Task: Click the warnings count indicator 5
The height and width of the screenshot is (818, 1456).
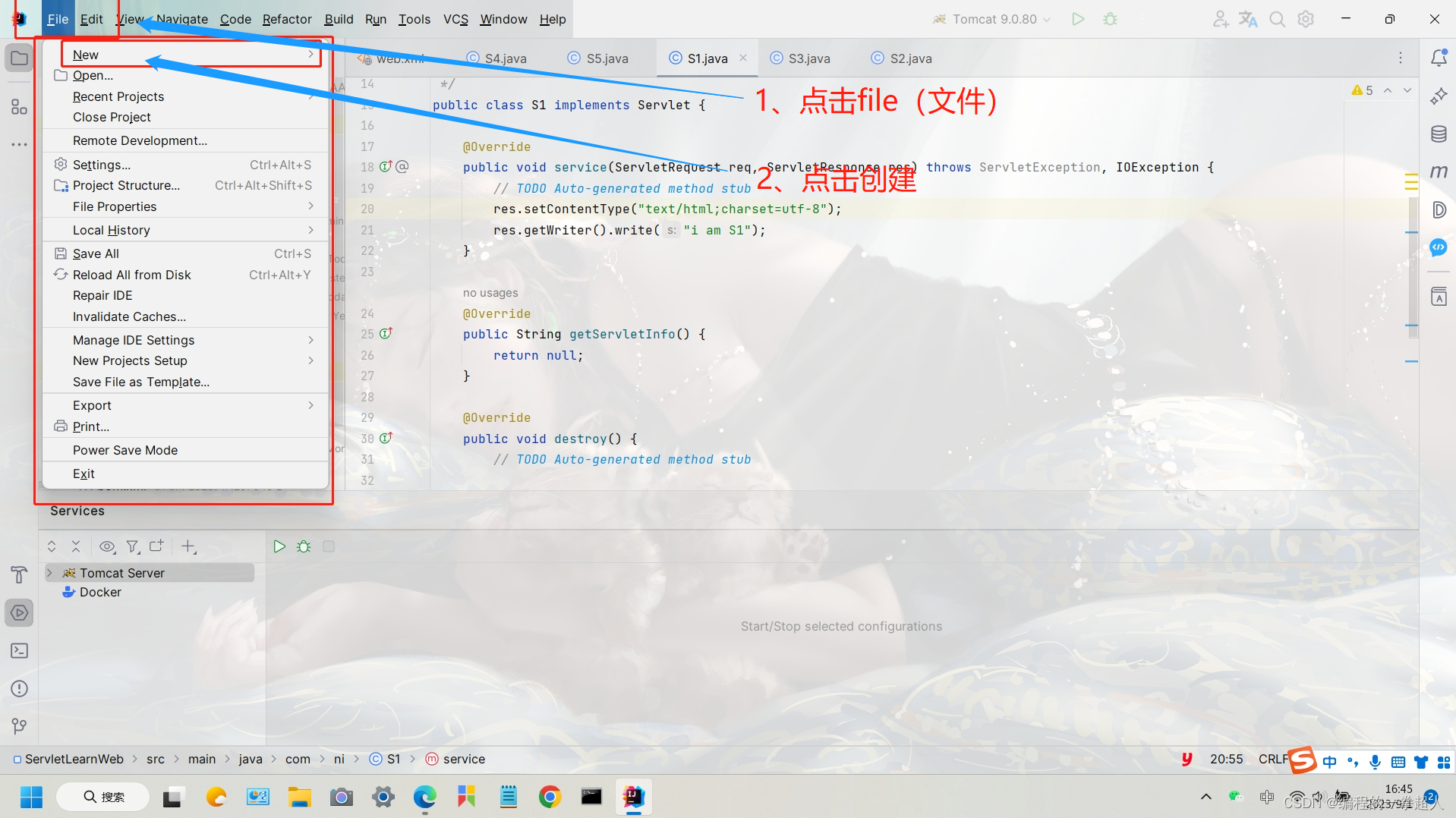Action: click(x=1363, y=90)
